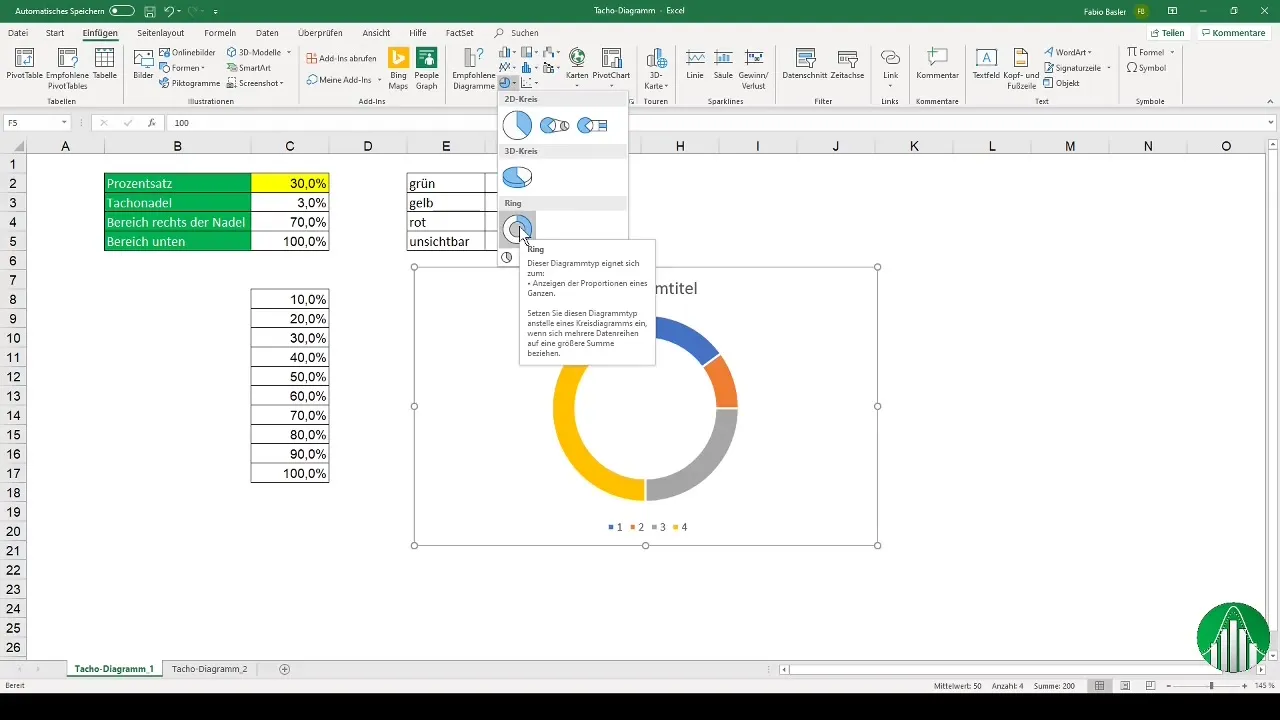This screenshot has height=720, width=1280.
Task: Insert a Textfeld
Action: click(986, 65)
